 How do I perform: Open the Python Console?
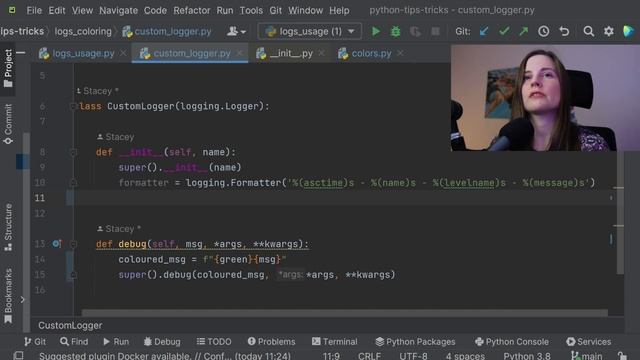pyautogui.click(x=512, y=342)
